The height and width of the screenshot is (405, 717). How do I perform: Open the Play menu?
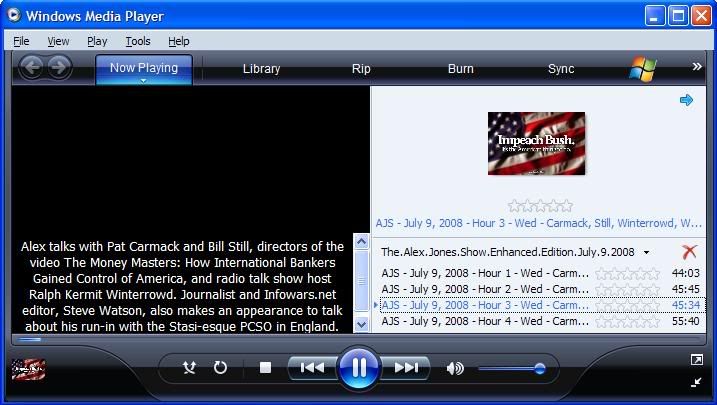pos(97,41)
